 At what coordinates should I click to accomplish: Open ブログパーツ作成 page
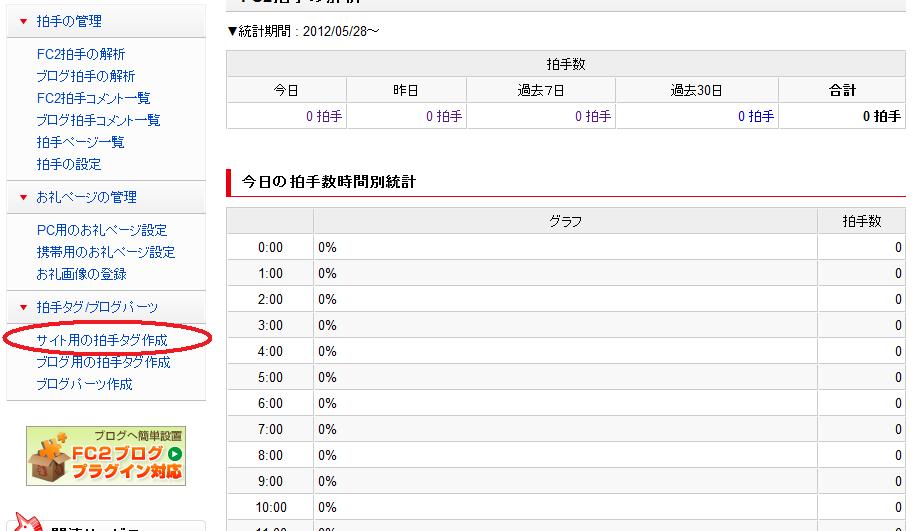(x=84, y=384)
